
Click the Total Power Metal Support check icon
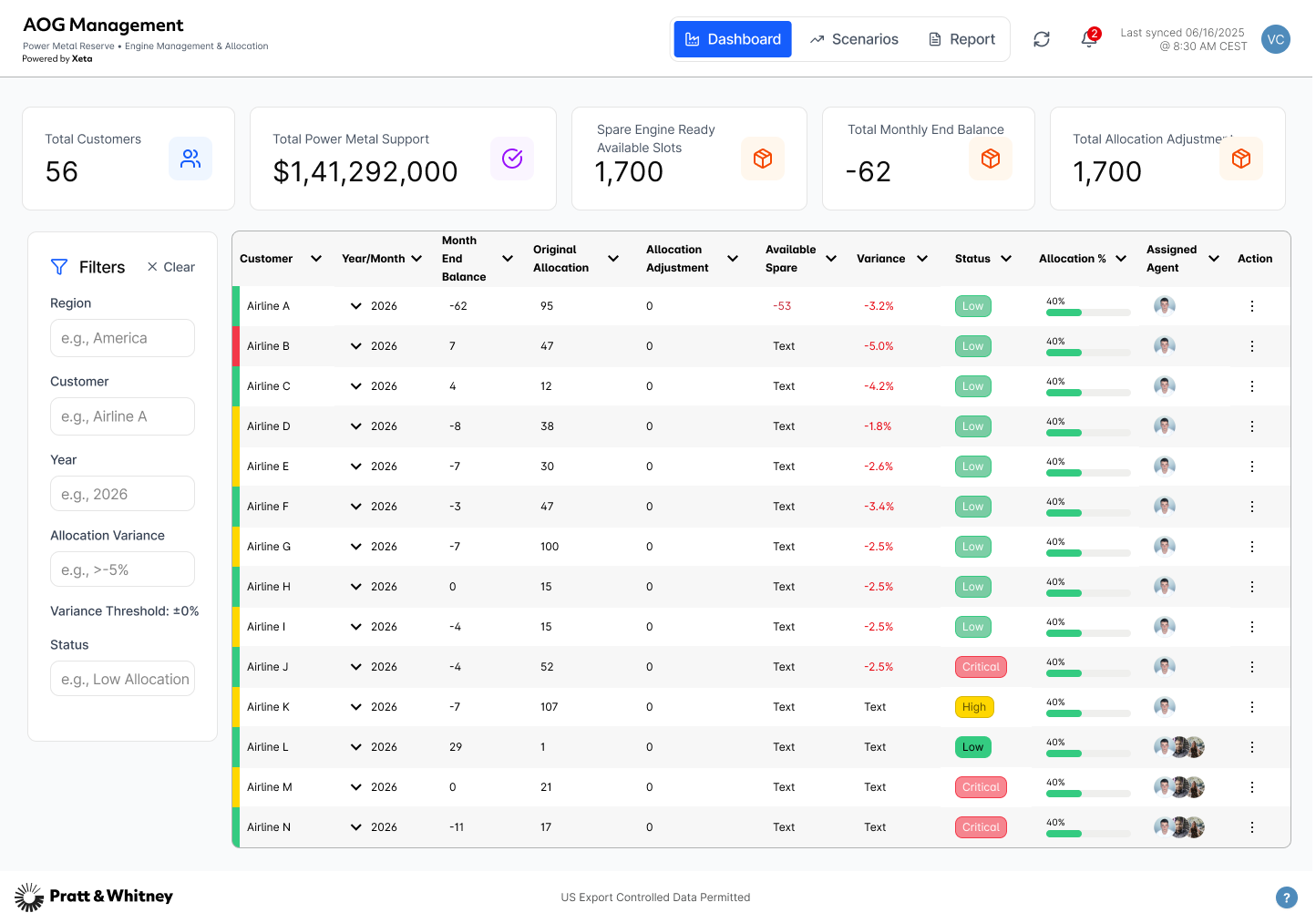(x=512, y=159)
